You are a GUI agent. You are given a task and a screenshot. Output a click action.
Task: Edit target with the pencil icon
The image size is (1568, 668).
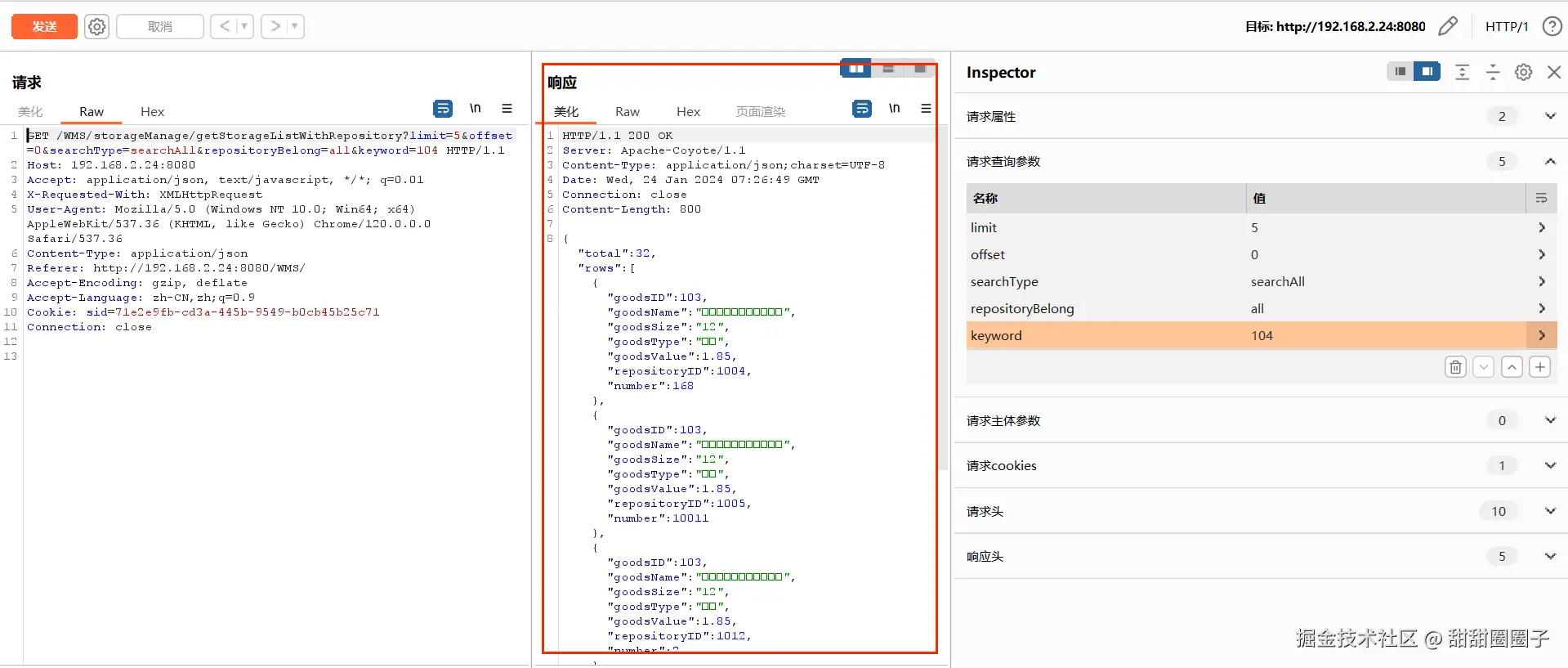point(1448,26)
